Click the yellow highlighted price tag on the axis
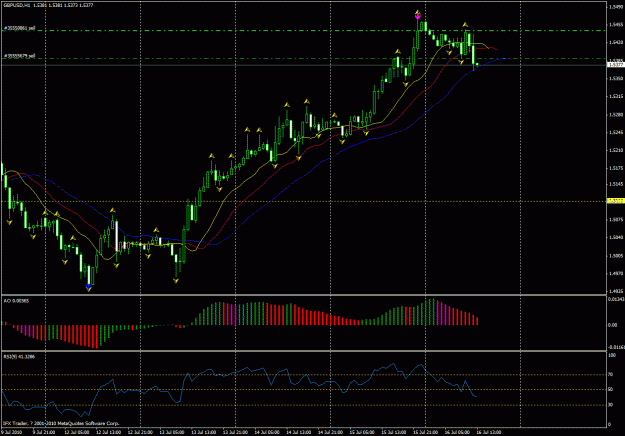 [x=615, y=201]
